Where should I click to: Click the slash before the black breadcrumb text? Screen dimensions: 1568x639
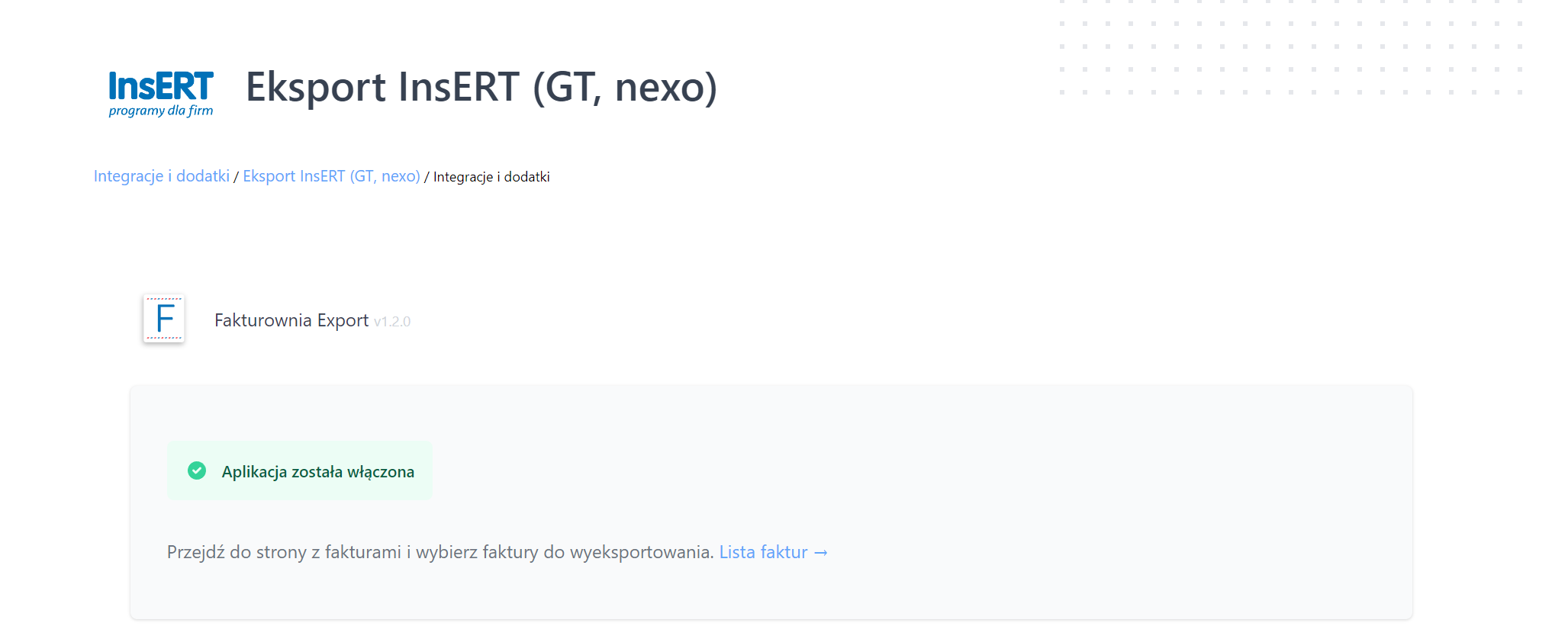point(427,177)
